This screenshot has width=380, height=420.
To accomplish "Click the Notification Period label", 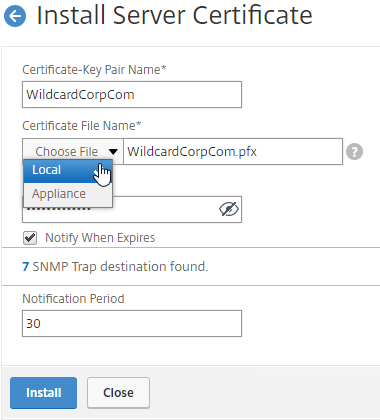I will click(x=73, y=299).
